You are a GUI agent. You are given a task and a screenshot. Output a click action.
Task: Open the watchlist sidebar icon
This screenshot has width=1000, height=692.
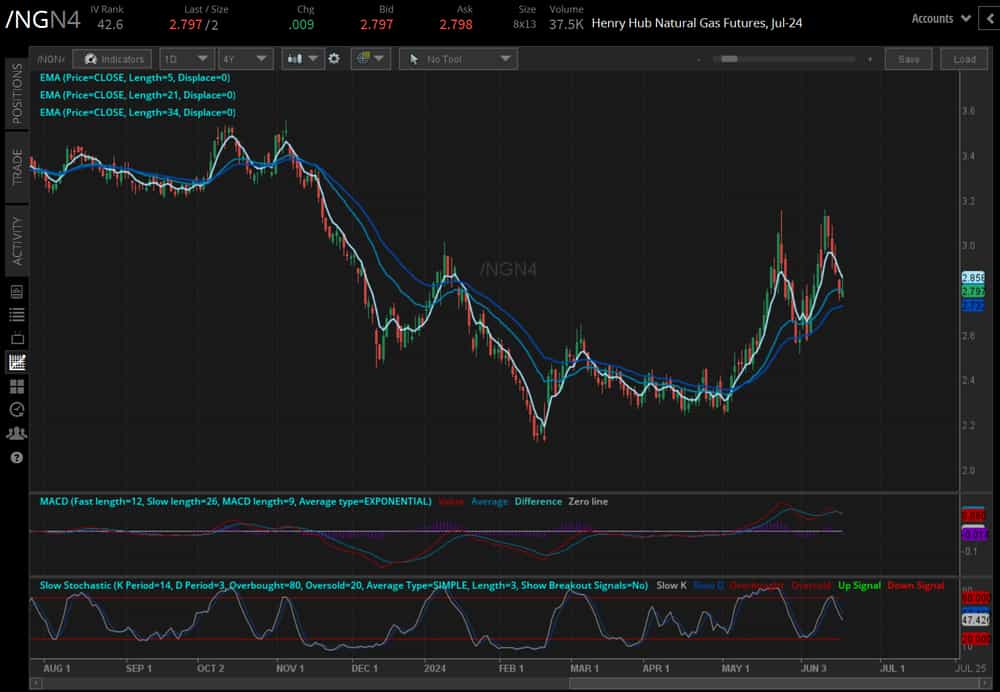point(16,314)
